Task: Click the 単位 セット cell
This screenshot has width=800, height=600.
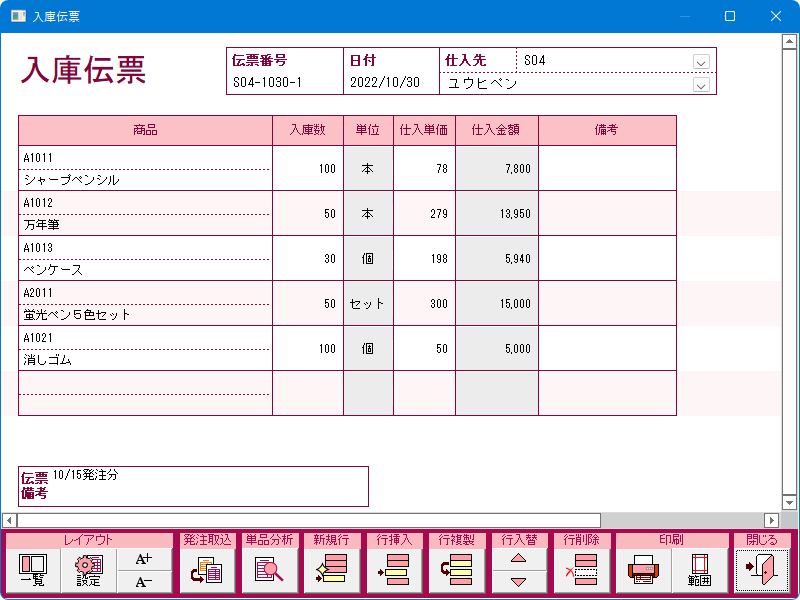Action: (368, 303)
